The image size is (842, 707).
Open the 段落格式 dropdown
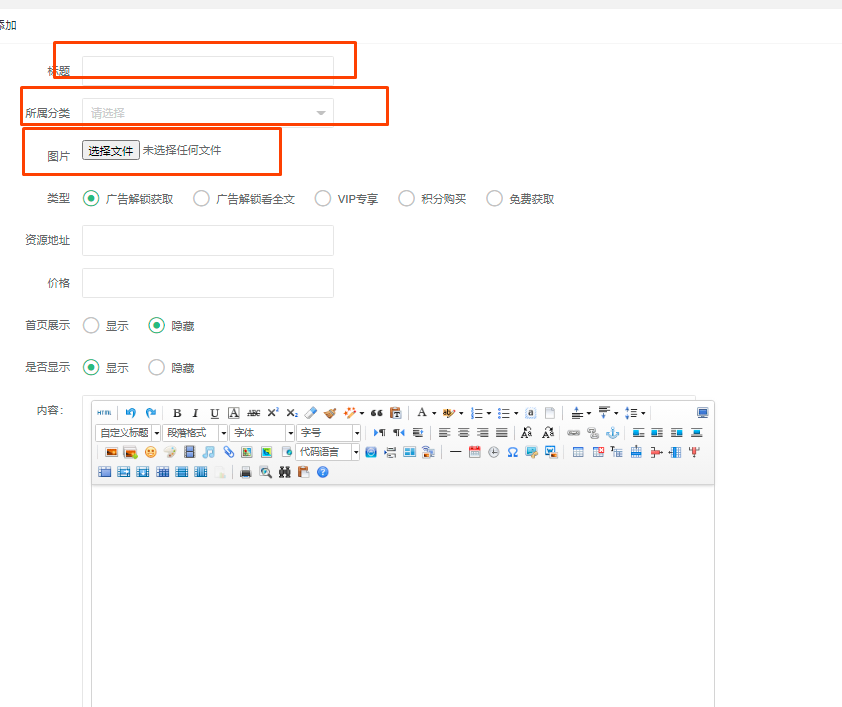pos(195,433)
